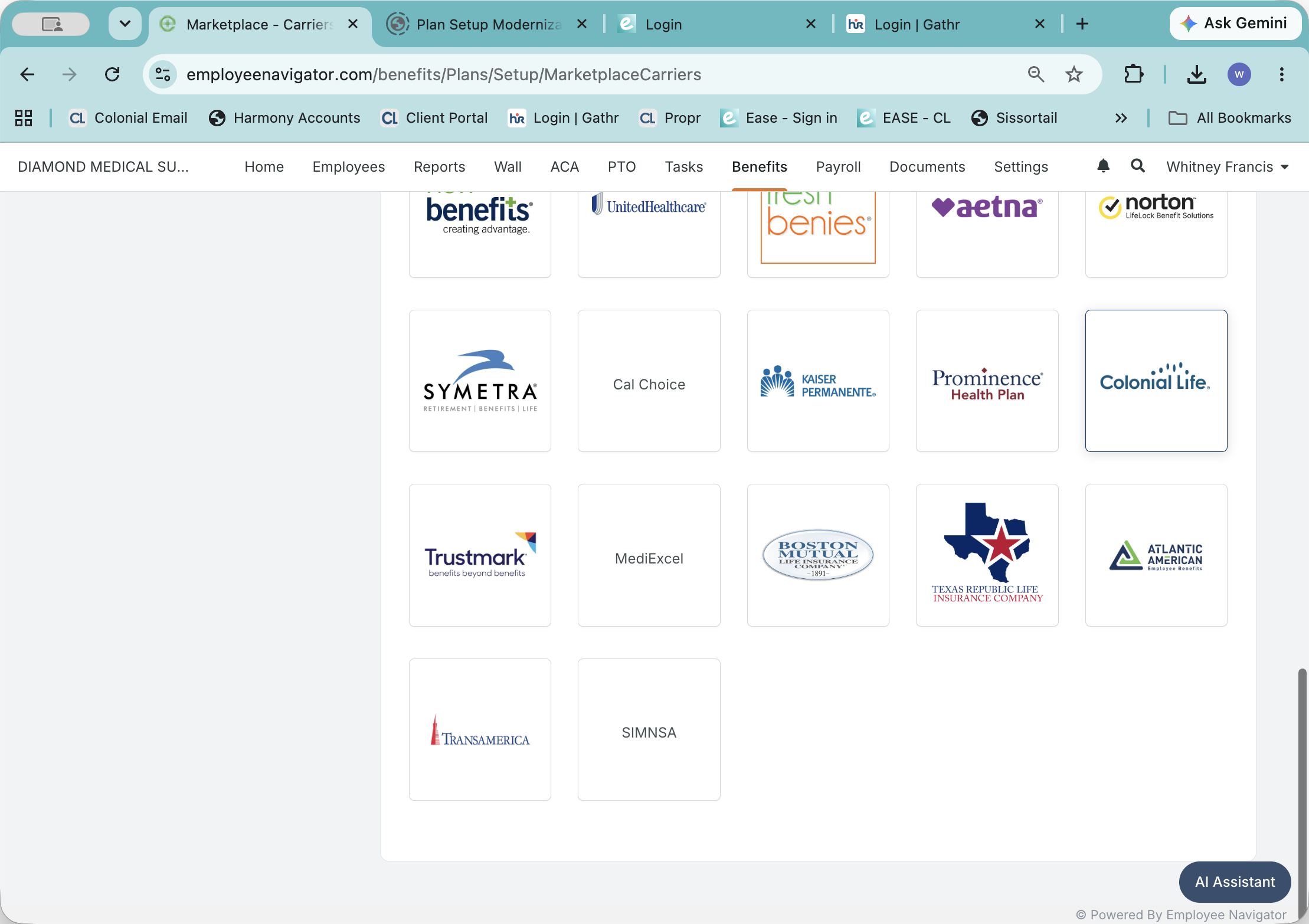
Task: Click the search magnifier in the navigation bar
Action: pyautogui.click(x=1138, y=166)
